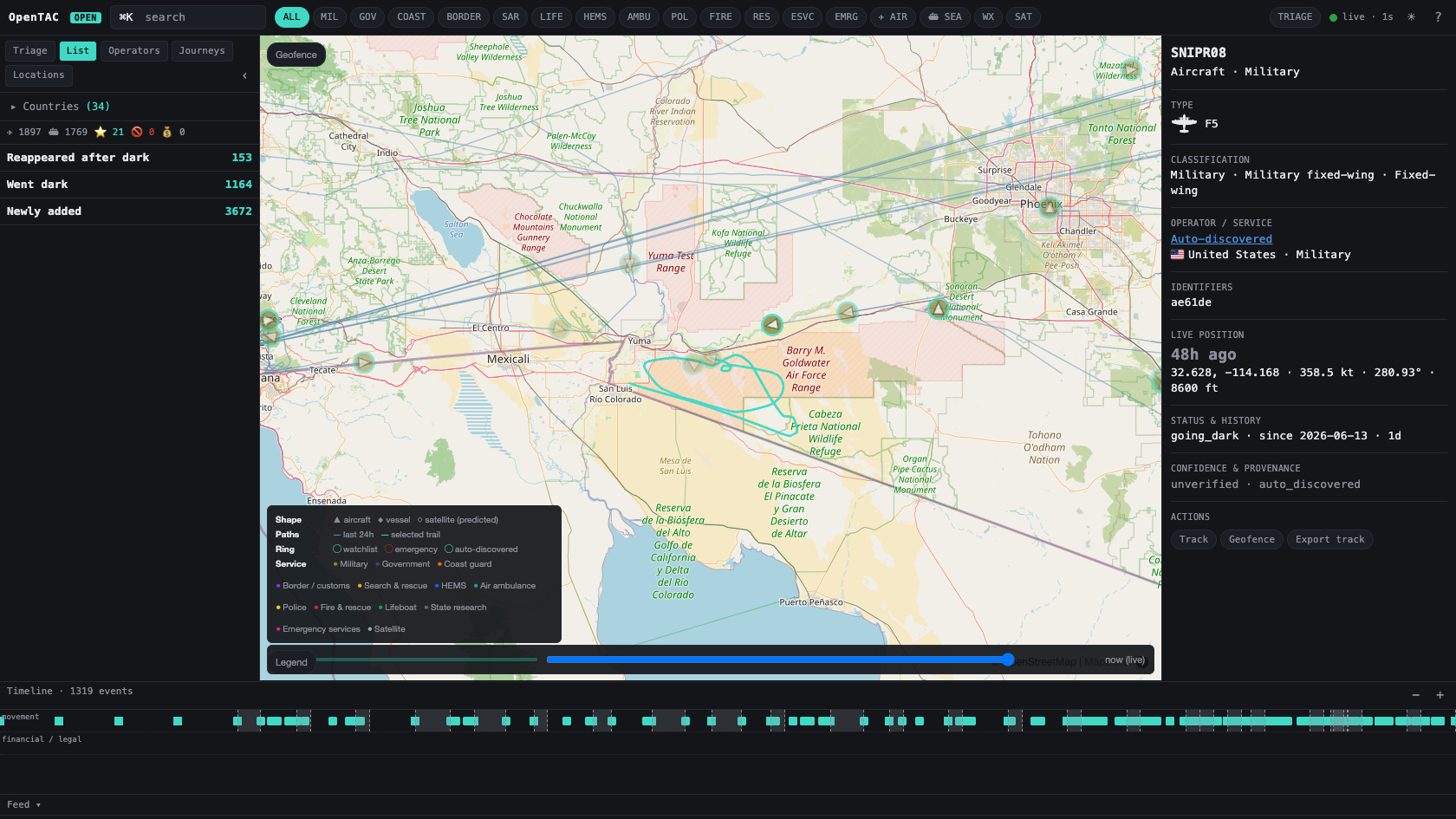Switch to the Triage tab
1456x819 pixels.
[x=30, y=51]
